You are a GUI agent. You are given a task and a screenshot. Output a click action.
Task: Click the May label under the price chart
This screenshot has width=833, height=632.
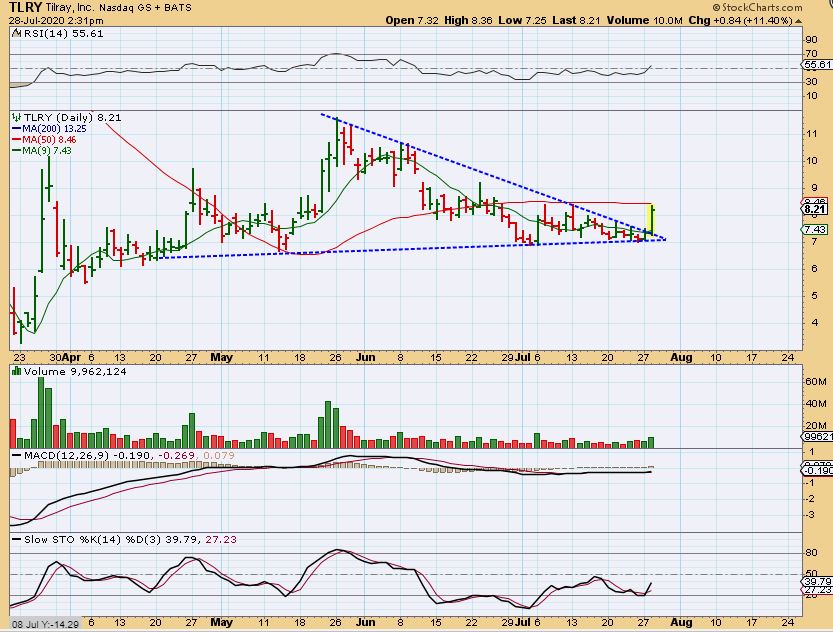[222, 357]
